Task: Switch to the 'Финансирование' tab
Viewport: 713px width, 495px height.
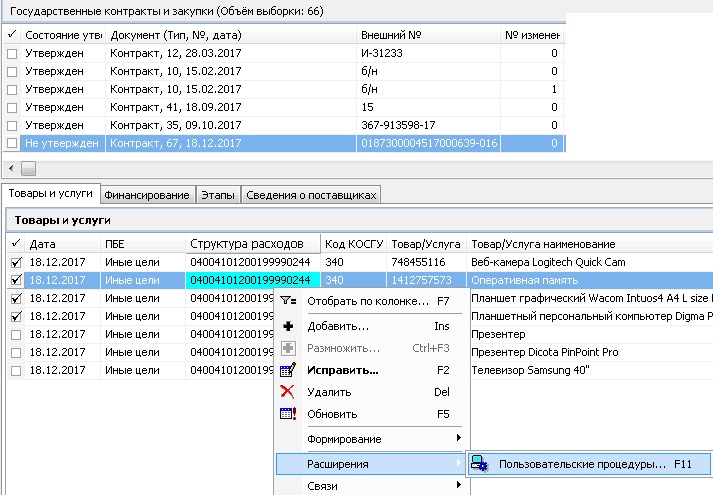Action: coord(146,194)
